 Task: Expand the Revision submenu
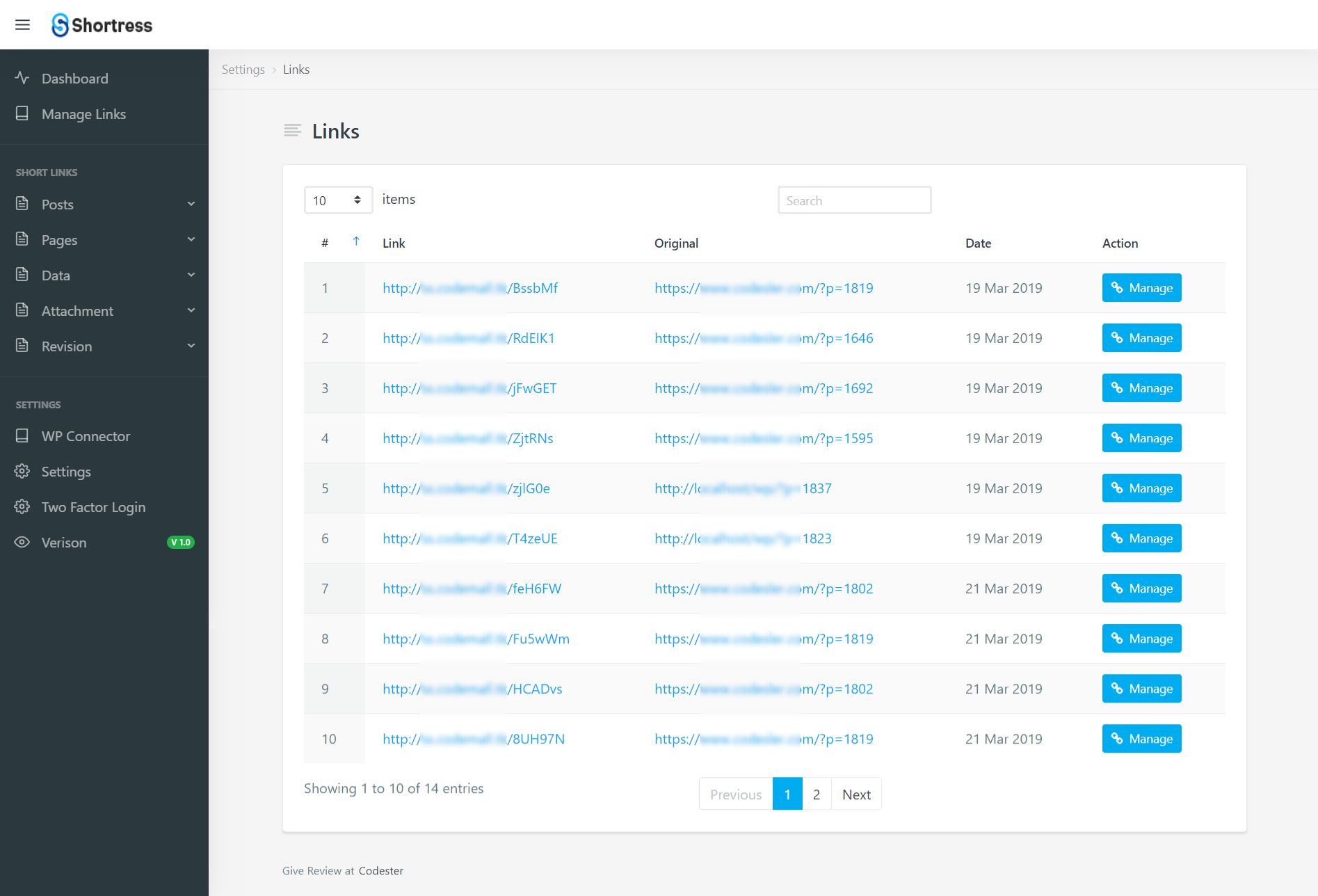click(x=191, y=346)
